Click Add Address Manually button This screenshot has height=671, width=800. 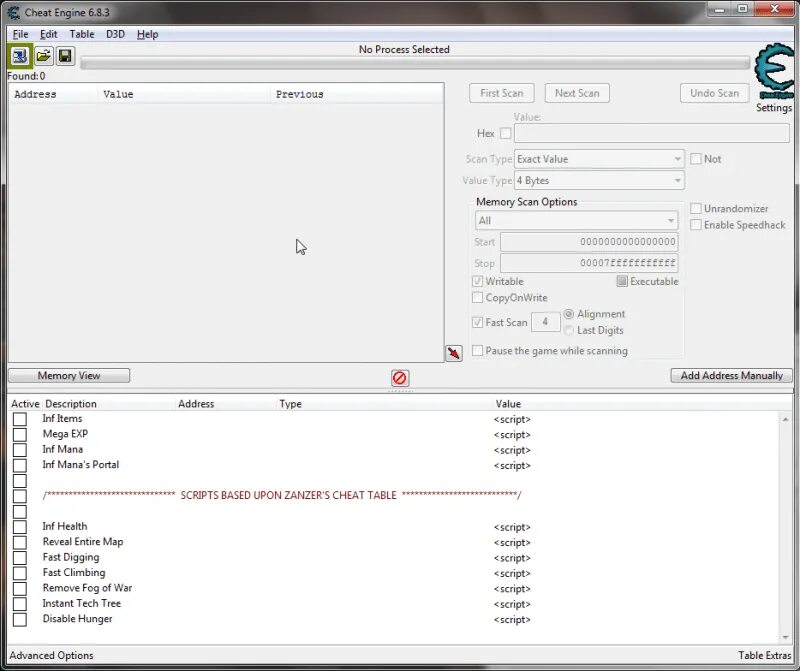pyautogui.click(x=731, y=376)
